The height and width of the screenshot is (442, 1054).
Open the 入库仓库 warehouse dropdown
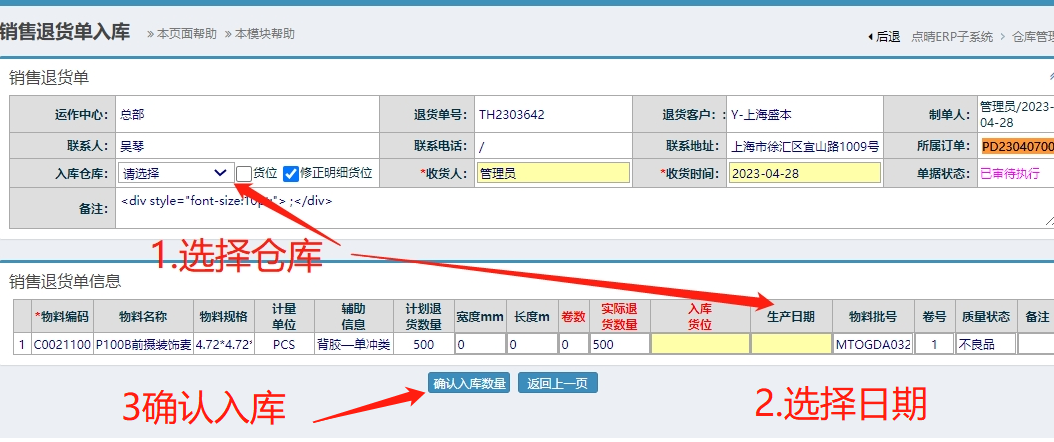(x=175, y=173)
